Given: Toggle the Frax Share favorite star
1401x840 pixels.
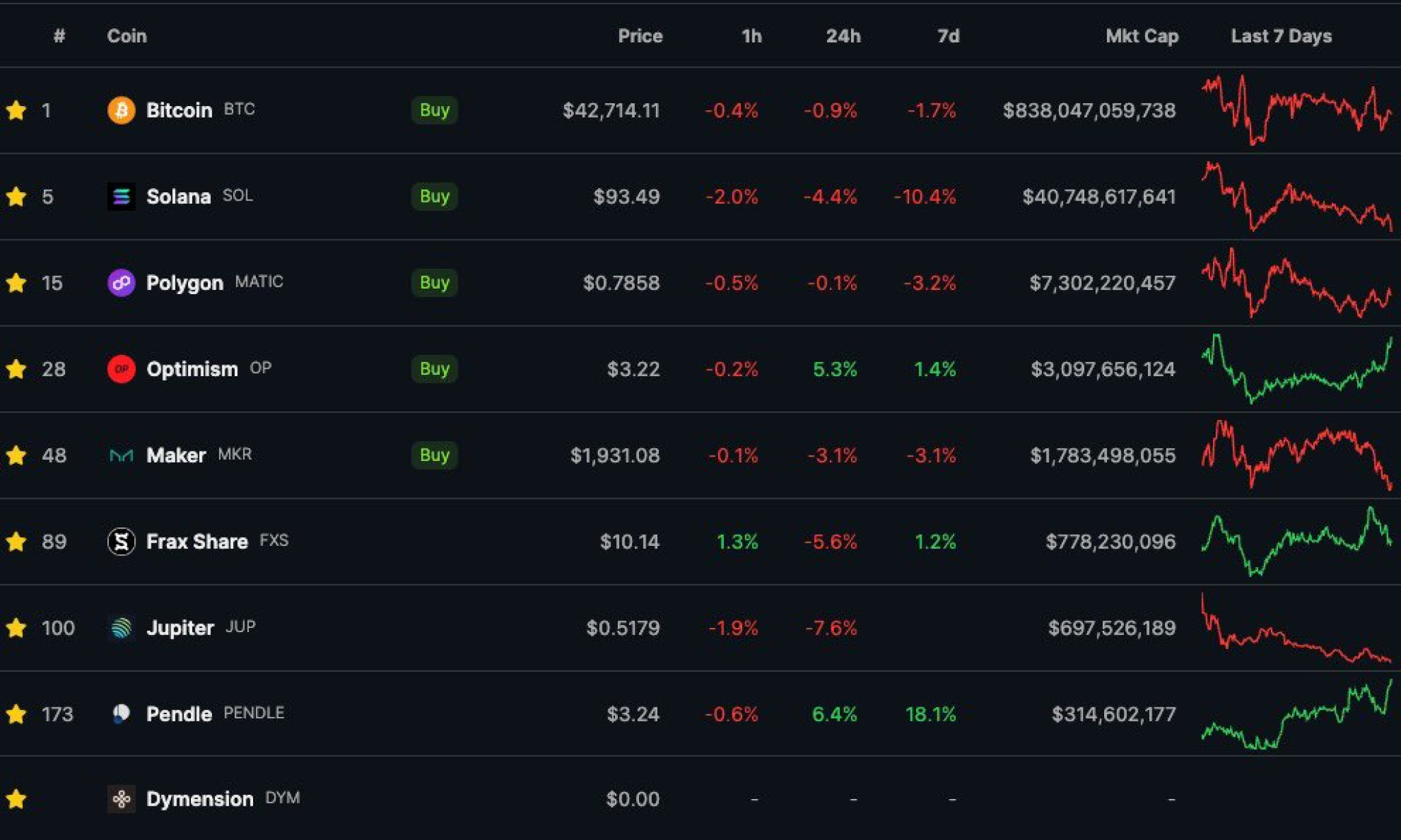Looking at the screenshot, I should [16, 541].
